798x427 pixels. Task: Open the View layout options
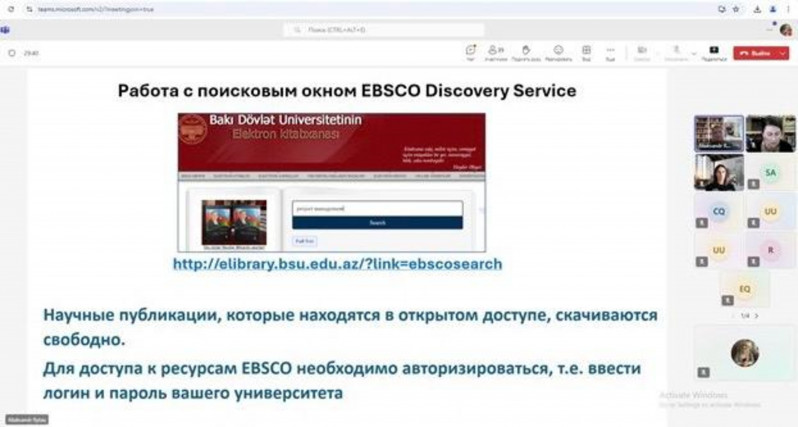[586, 52]
